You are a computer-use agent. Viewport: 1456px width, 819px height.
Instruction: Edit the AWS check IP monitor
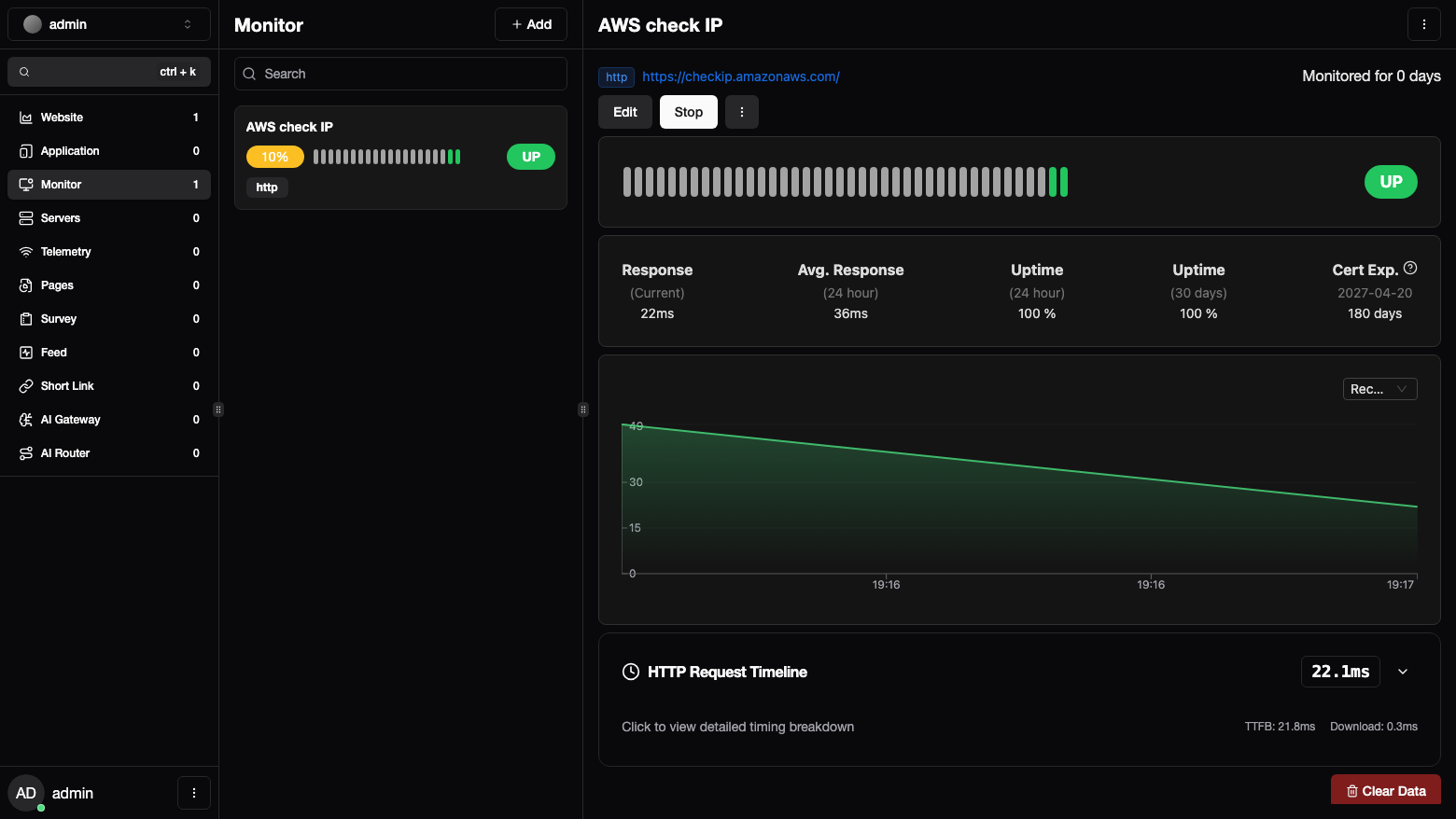pos(625,112)
